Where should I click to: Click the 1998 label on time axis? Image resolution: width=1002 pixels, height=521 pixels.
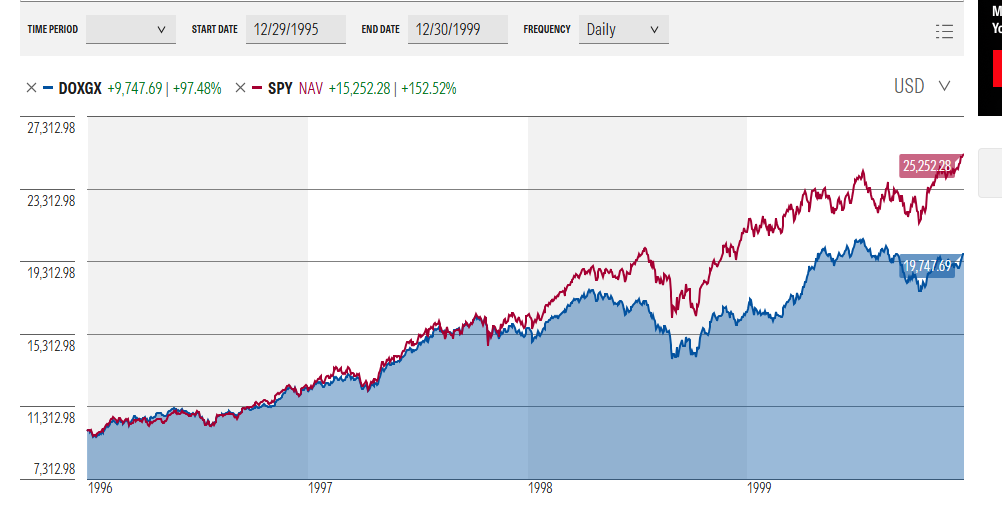coord(540,488)
